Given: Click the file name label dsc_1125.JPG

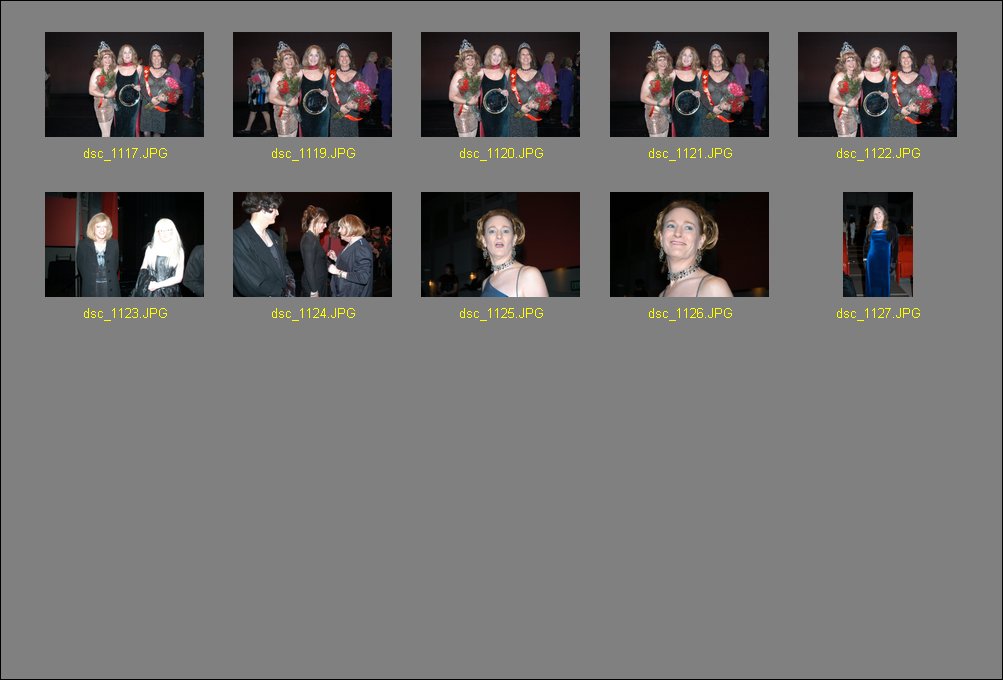Looking at the screenshot, I should (x=502, y=313).
